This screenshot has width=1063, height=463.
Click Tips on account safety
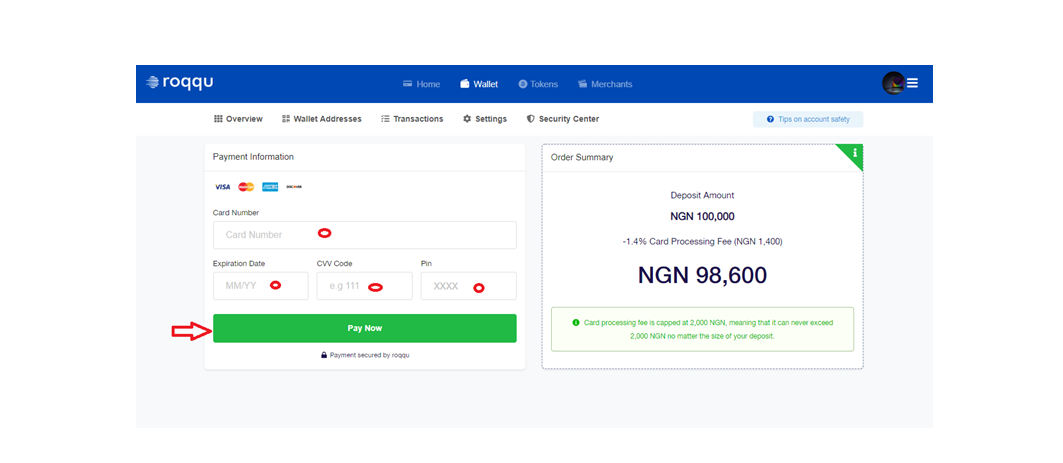coord(808,119)
